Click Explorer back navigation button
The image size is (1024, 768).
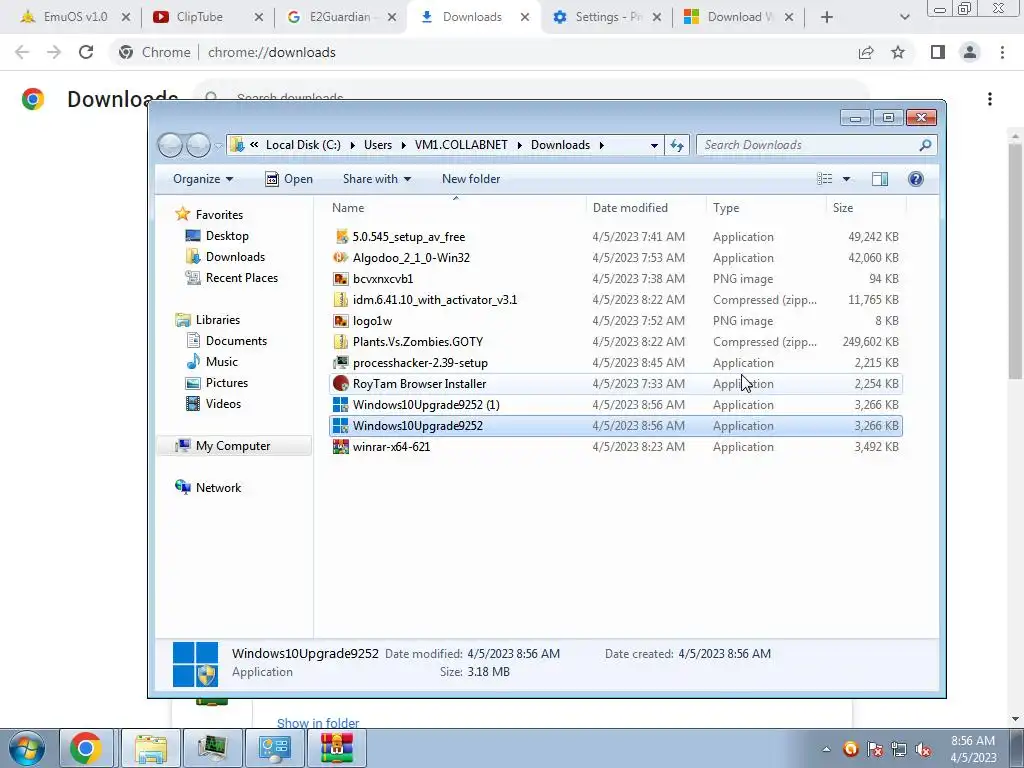[170, 145]
